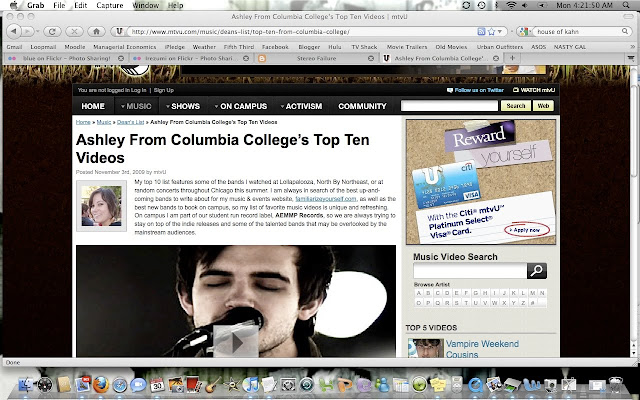Click Ashley's profile photo thumbnail
The image size is (640, 400).
click(x=102, y=206)
